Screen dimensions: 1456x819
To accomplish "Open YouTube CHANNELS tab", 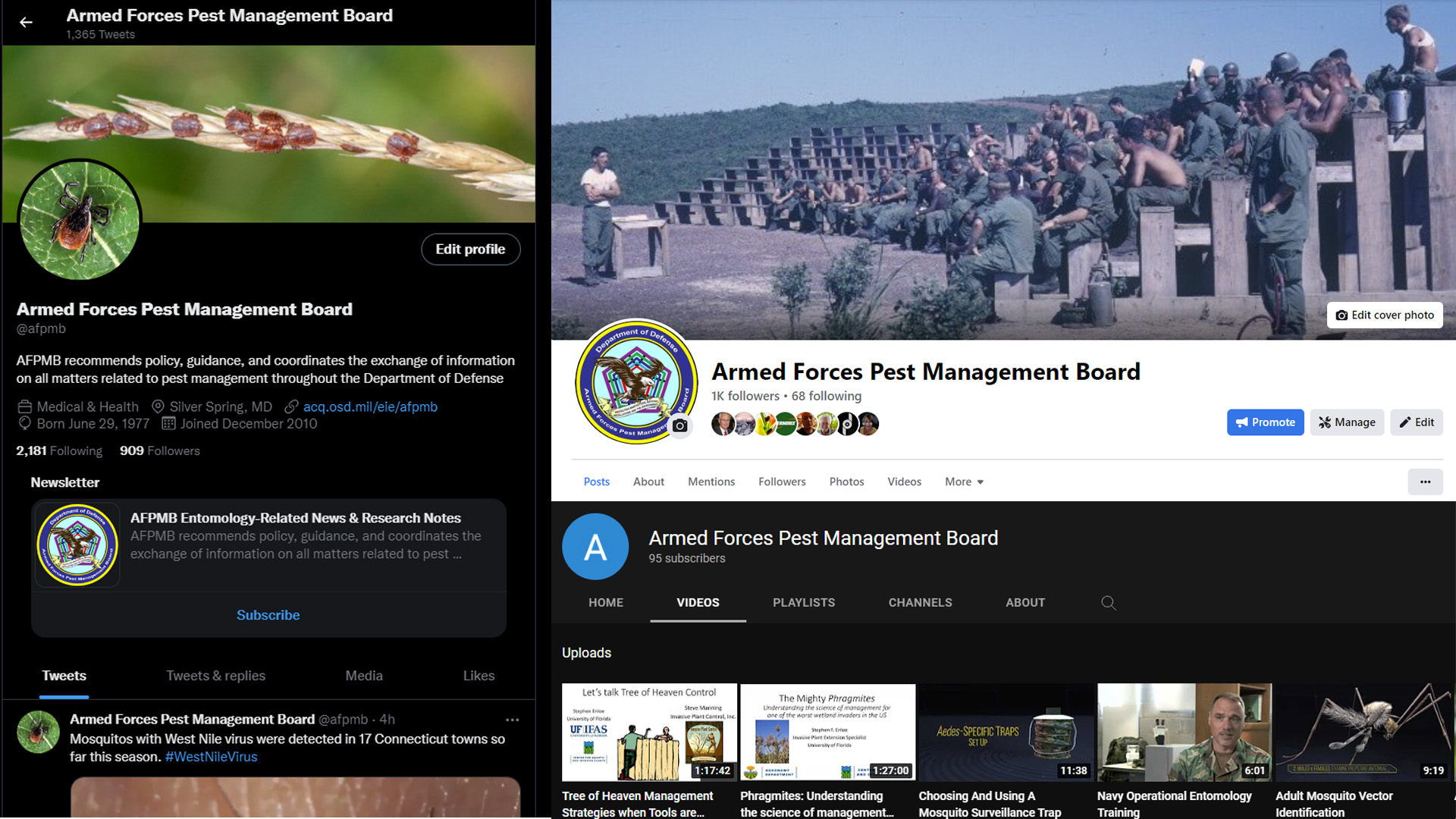I will (x=920, y=603).
